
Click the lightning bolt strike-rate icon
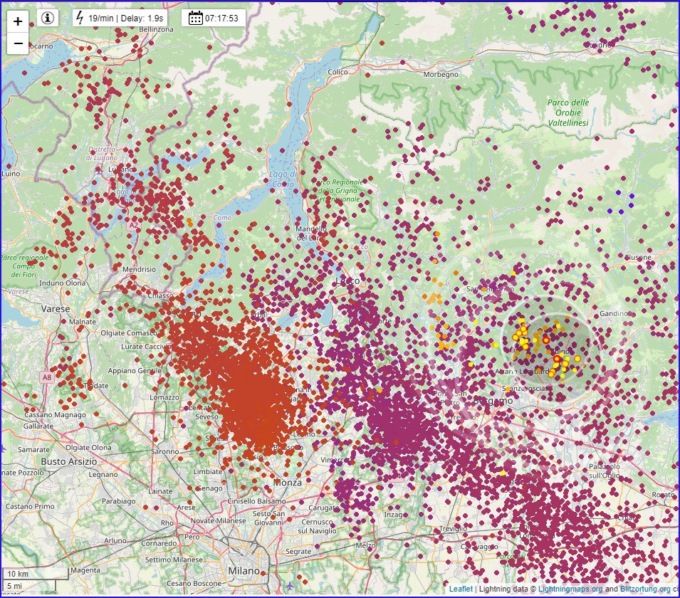(x=81, y=17)
